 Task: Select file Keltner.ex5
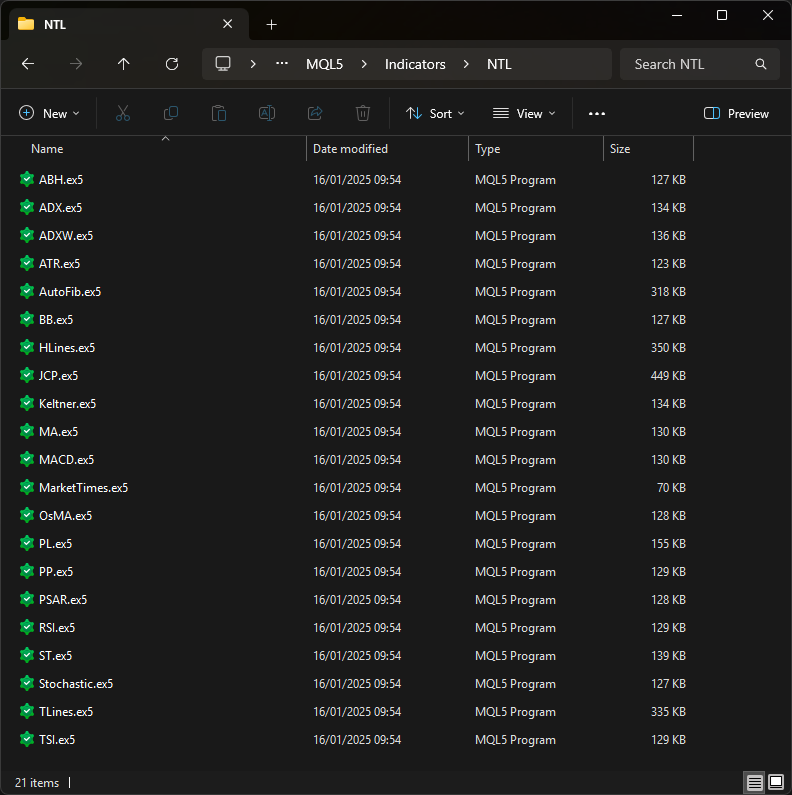pyautogui.click(x=67, y=404)
